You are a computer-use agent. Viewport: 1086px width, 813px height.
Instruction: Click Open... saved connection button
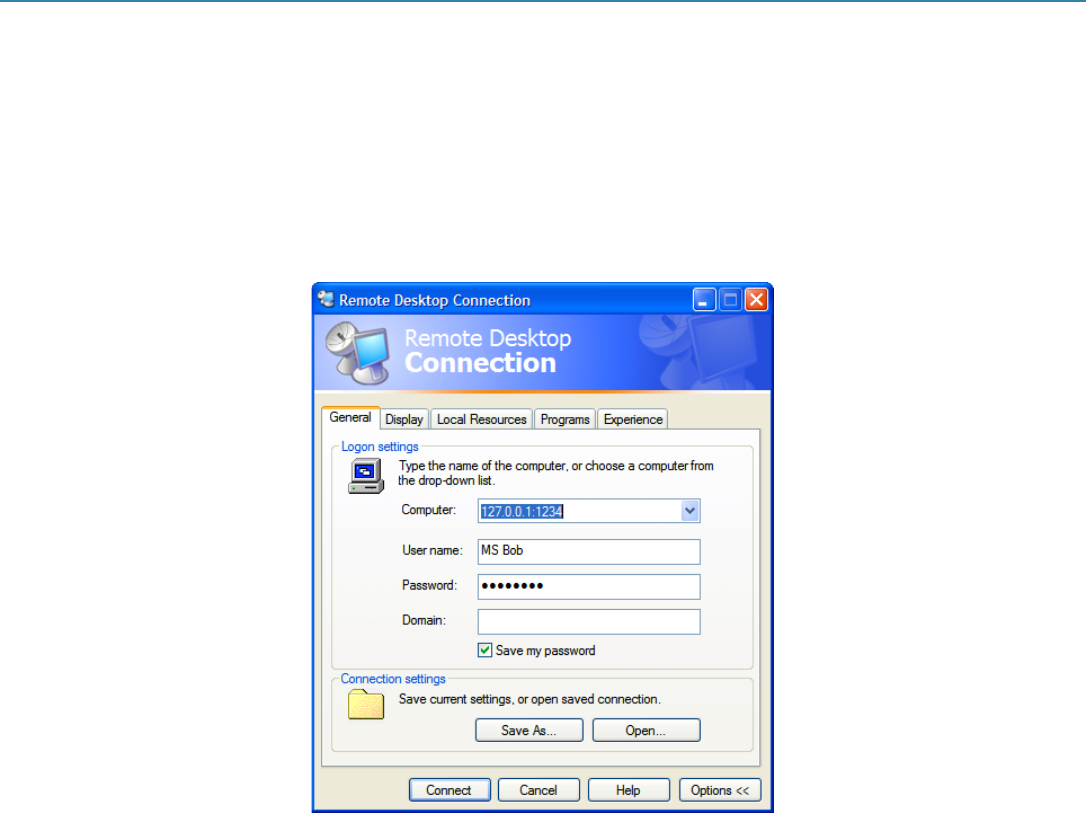point(646,730)
